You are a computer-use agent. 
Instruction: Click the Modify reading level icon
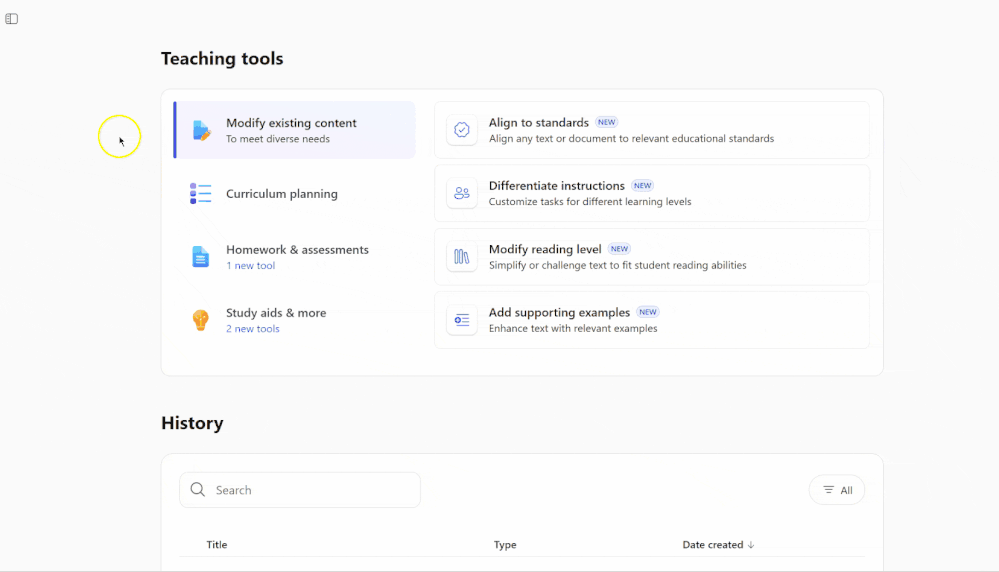coord(462,257)
